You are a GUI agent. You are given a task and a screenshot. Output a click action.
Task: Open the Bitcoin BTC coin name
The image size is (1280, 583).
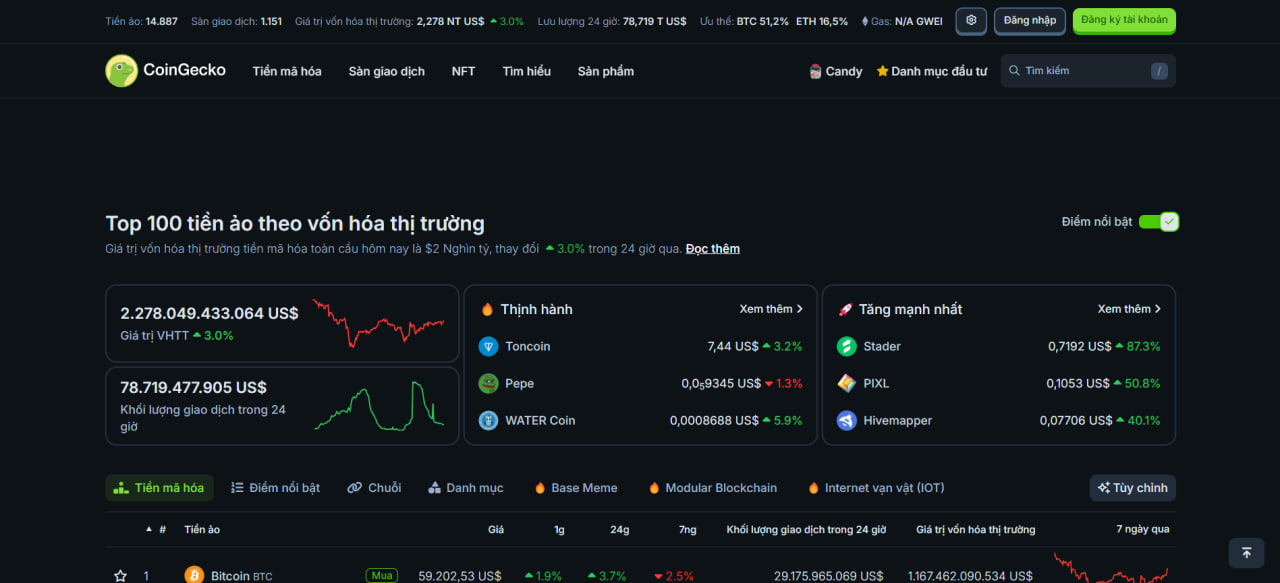(x=241, y=576)
